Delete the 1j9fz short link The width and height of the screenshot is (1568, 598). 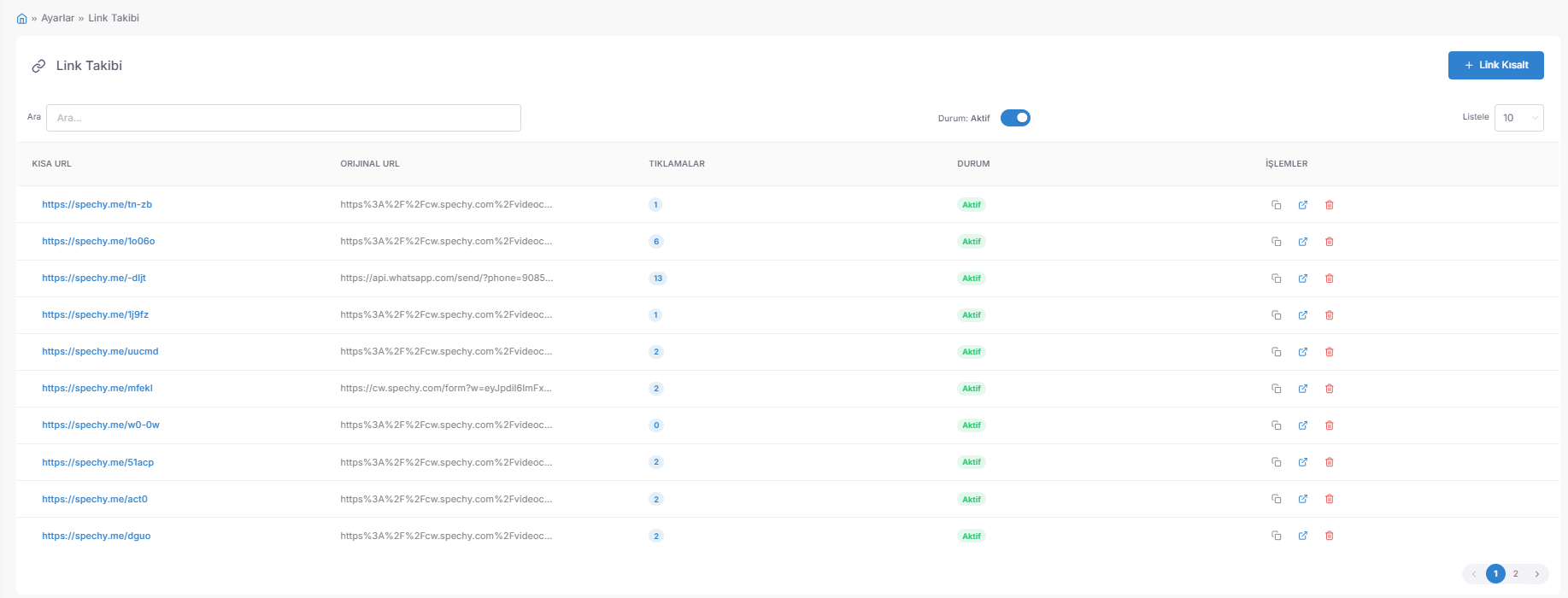pos(1330,315)
